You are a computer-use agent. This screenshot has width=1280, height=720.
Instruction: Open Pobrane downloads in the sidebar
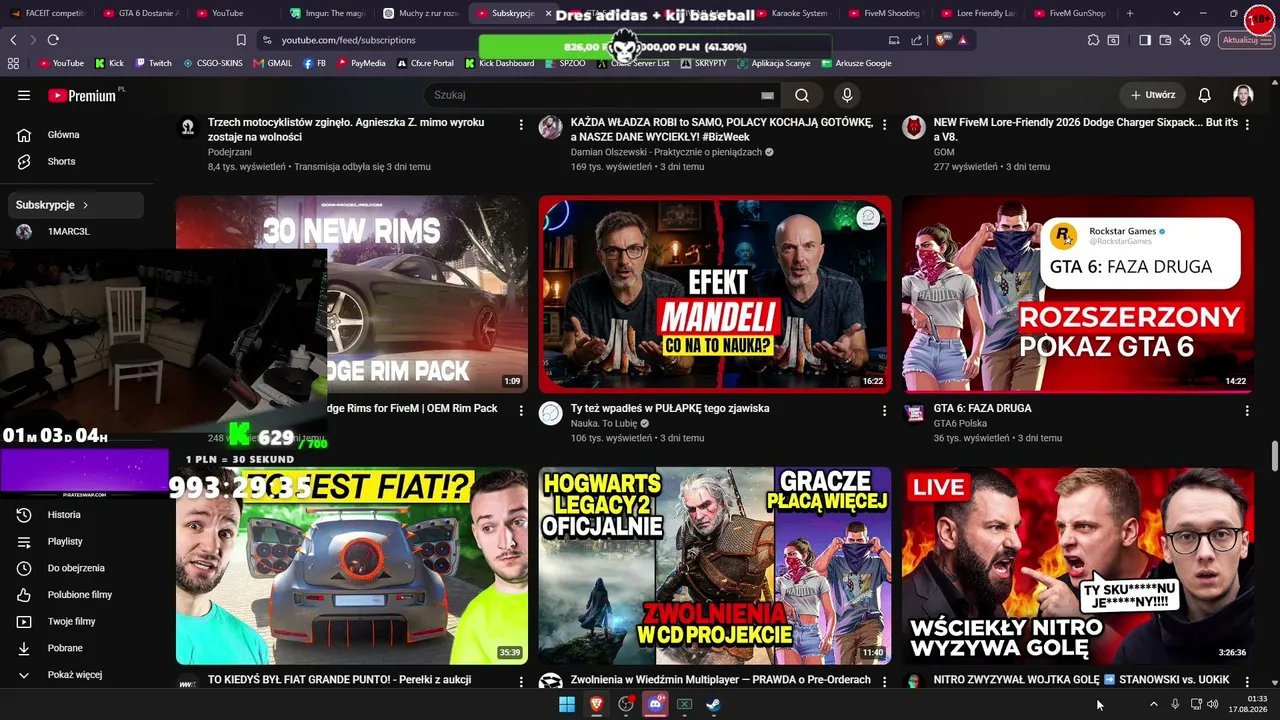[65, 648]
